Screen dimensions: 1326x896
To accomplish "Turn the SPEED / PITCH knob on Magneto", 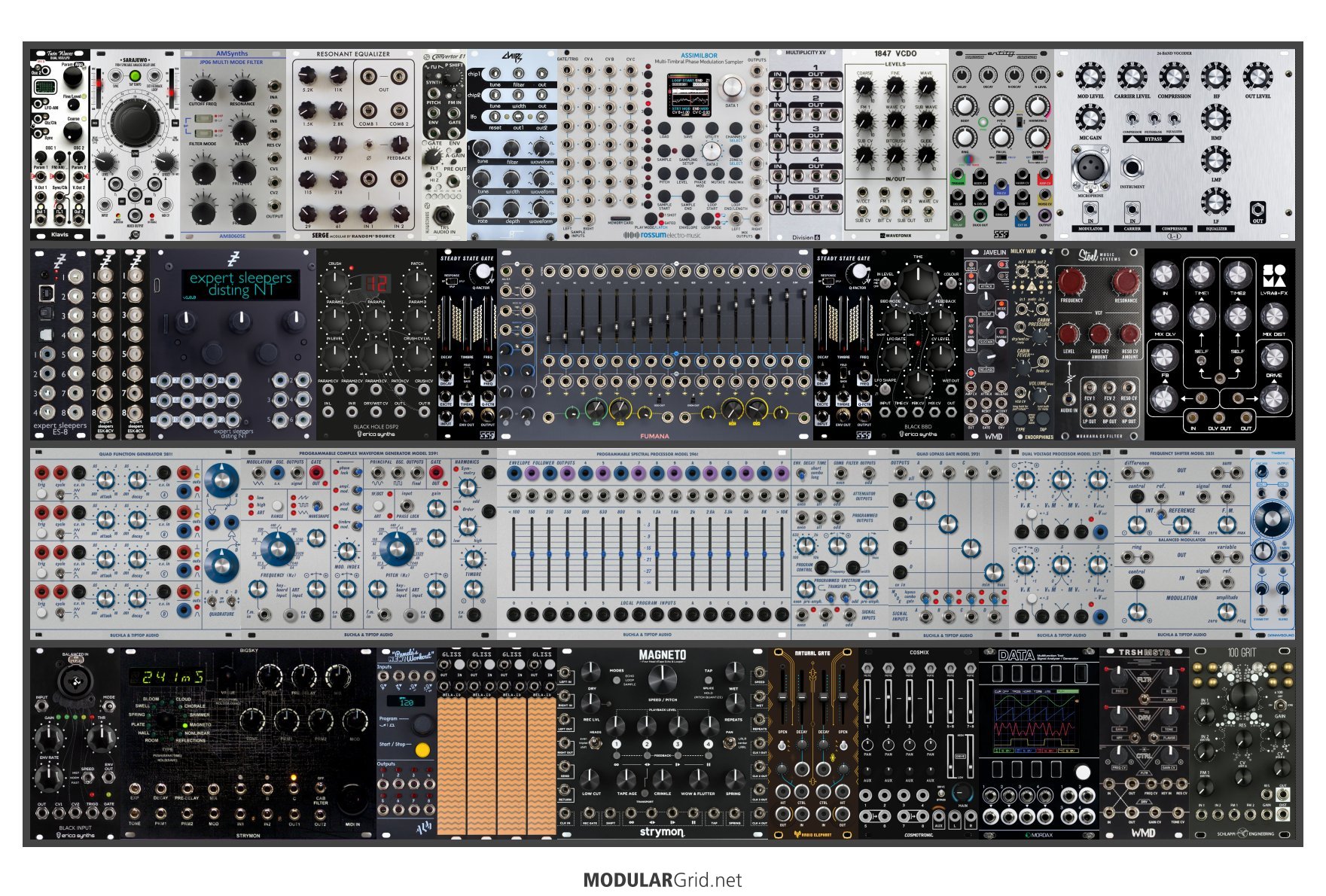I will (x=662, y=680).
